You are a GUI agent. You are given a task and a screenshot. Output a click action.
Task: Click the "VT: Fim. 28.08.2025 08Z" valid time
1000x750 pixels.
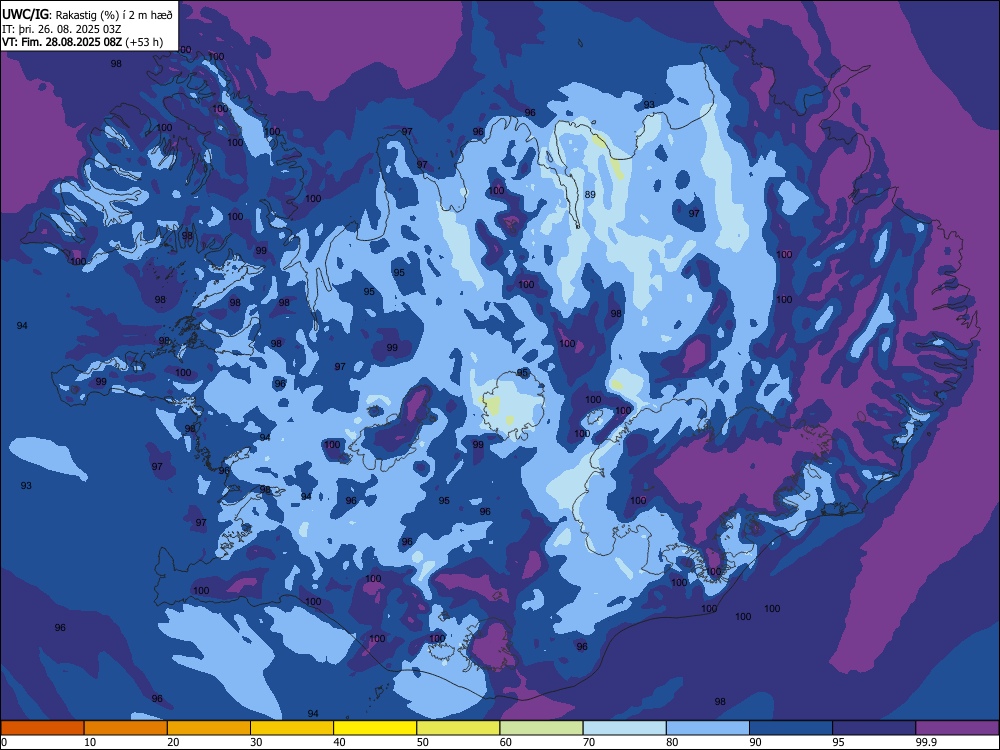(62, 42)
